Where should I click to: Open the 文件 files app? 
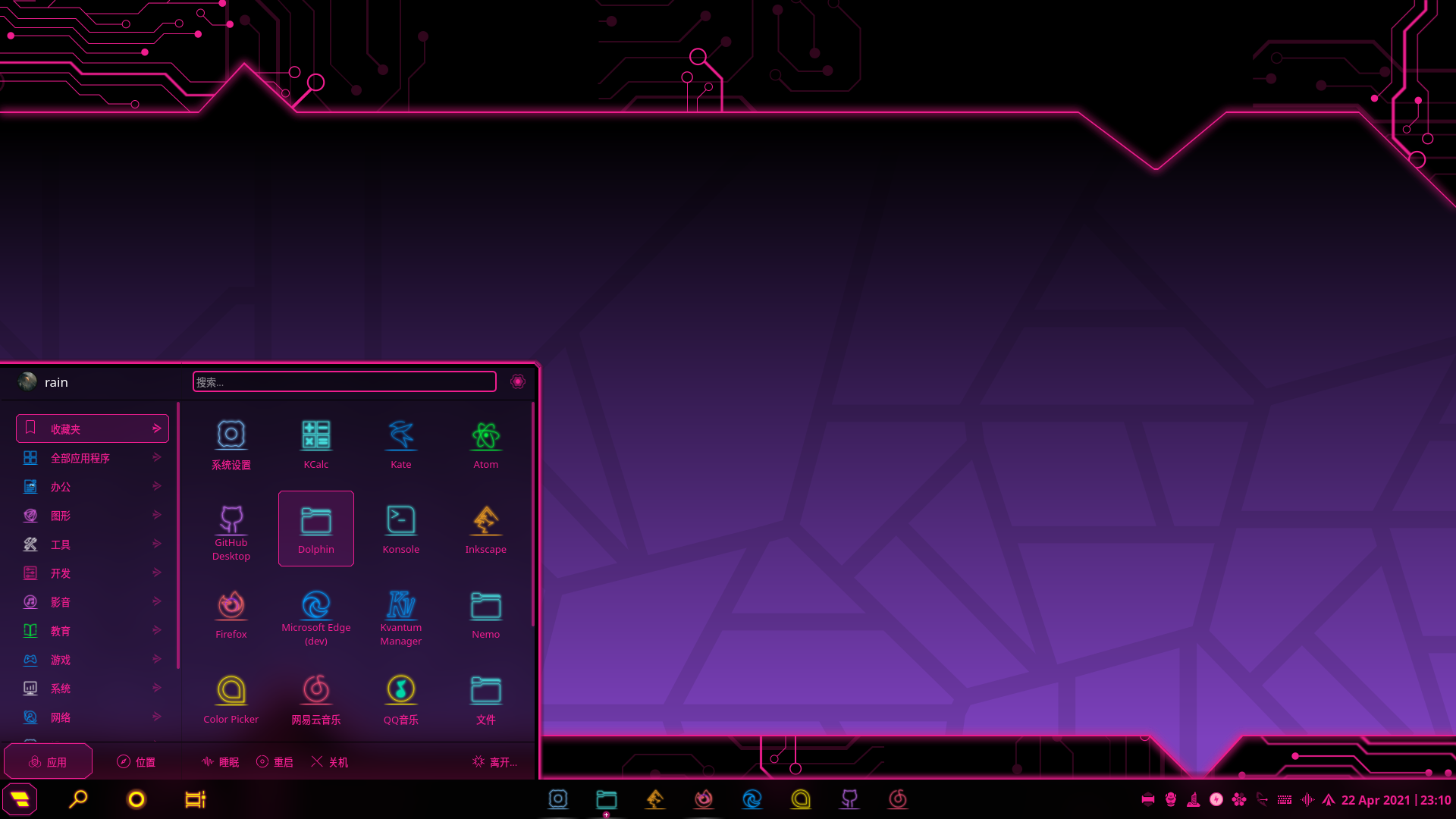[486, 698]
